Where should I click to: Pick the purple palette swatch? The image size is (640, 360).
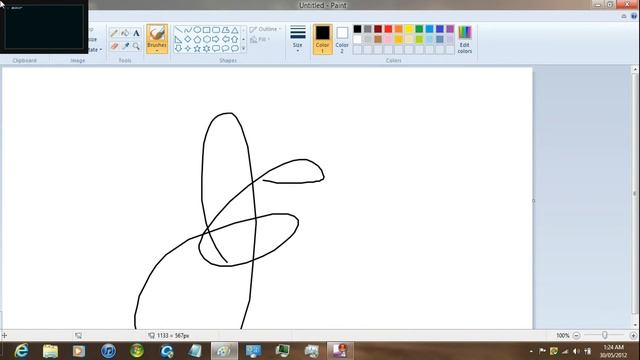(450, 29)
